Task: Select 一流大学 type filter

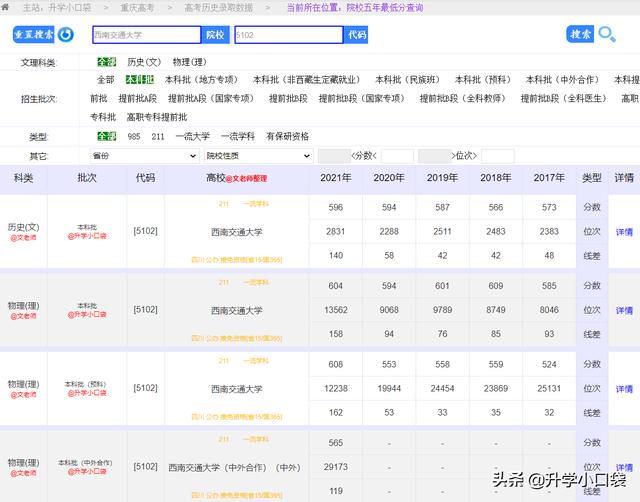Action: click(193, 136)
